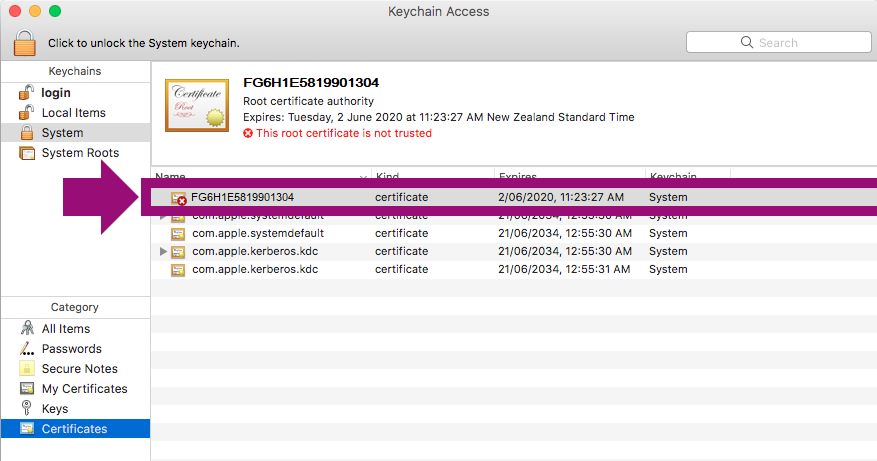Click the Expires date line in certificate header
Viewport: 877px width, 461px height.
tap(438, 117)
